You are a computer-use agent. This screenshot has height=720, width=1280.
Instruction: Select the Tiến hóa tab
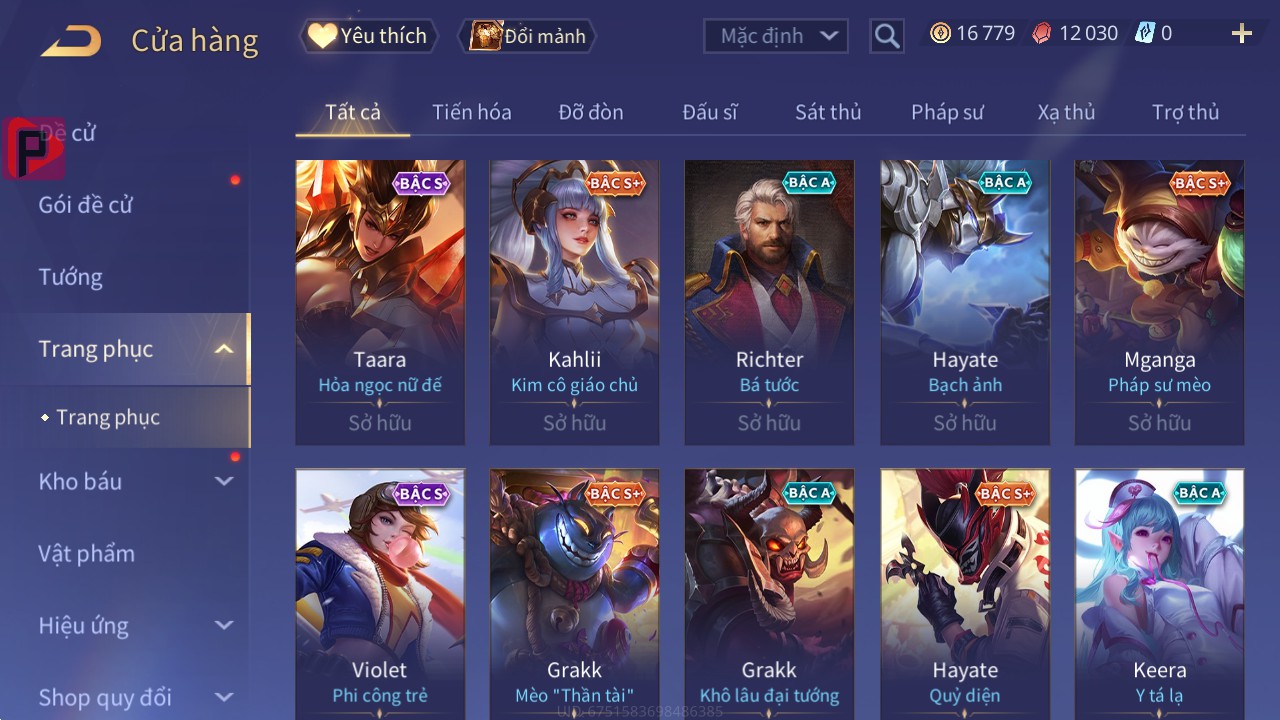[471, 112]
